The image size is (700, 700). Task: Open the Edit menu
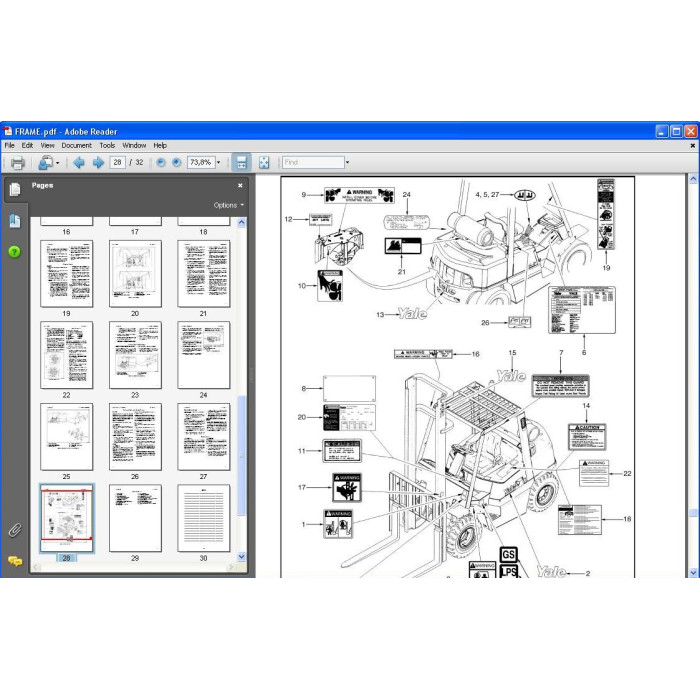point(27,146)
